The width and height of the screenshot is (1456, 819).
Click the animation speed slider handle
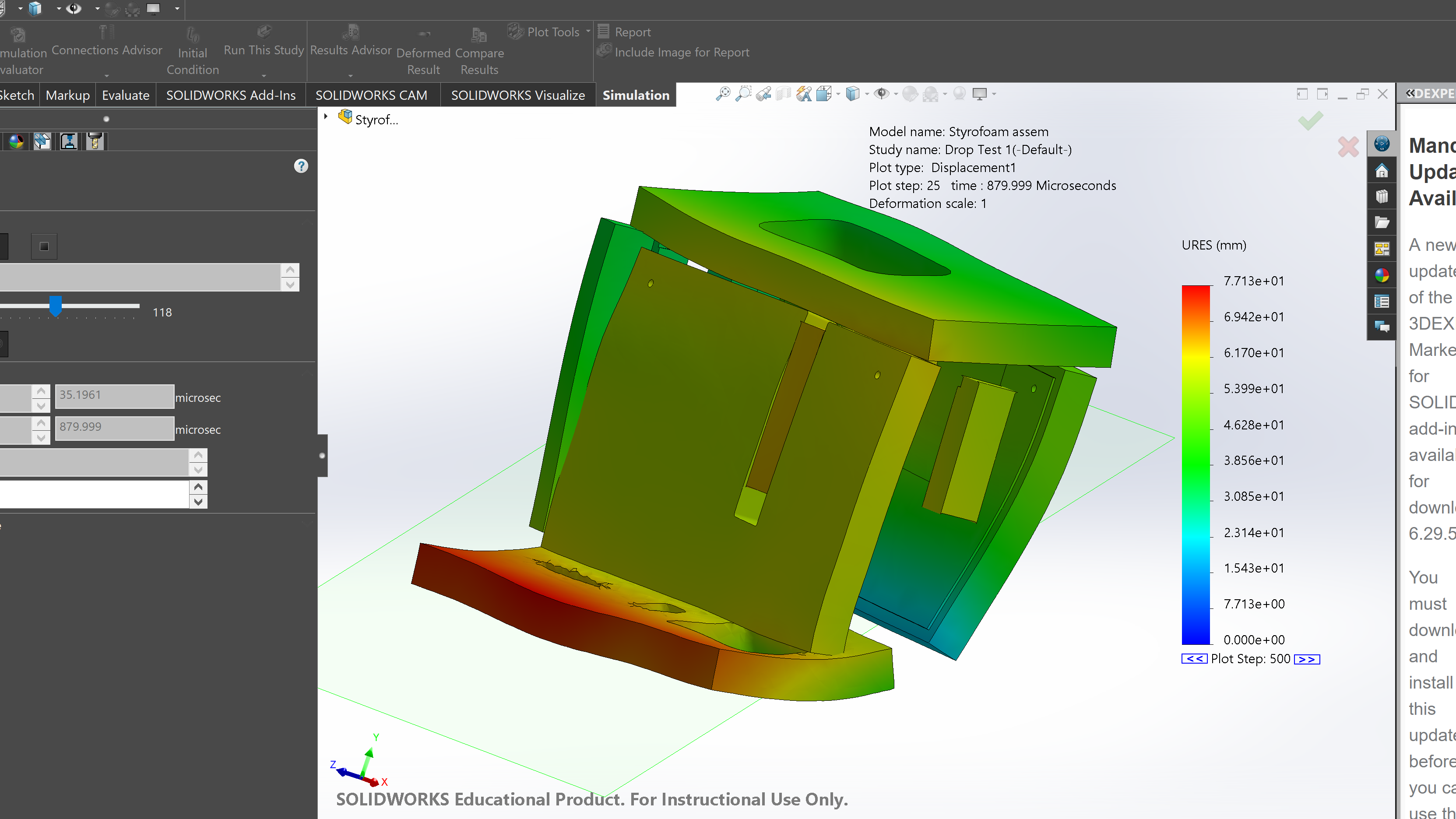[x=56, y=306]
